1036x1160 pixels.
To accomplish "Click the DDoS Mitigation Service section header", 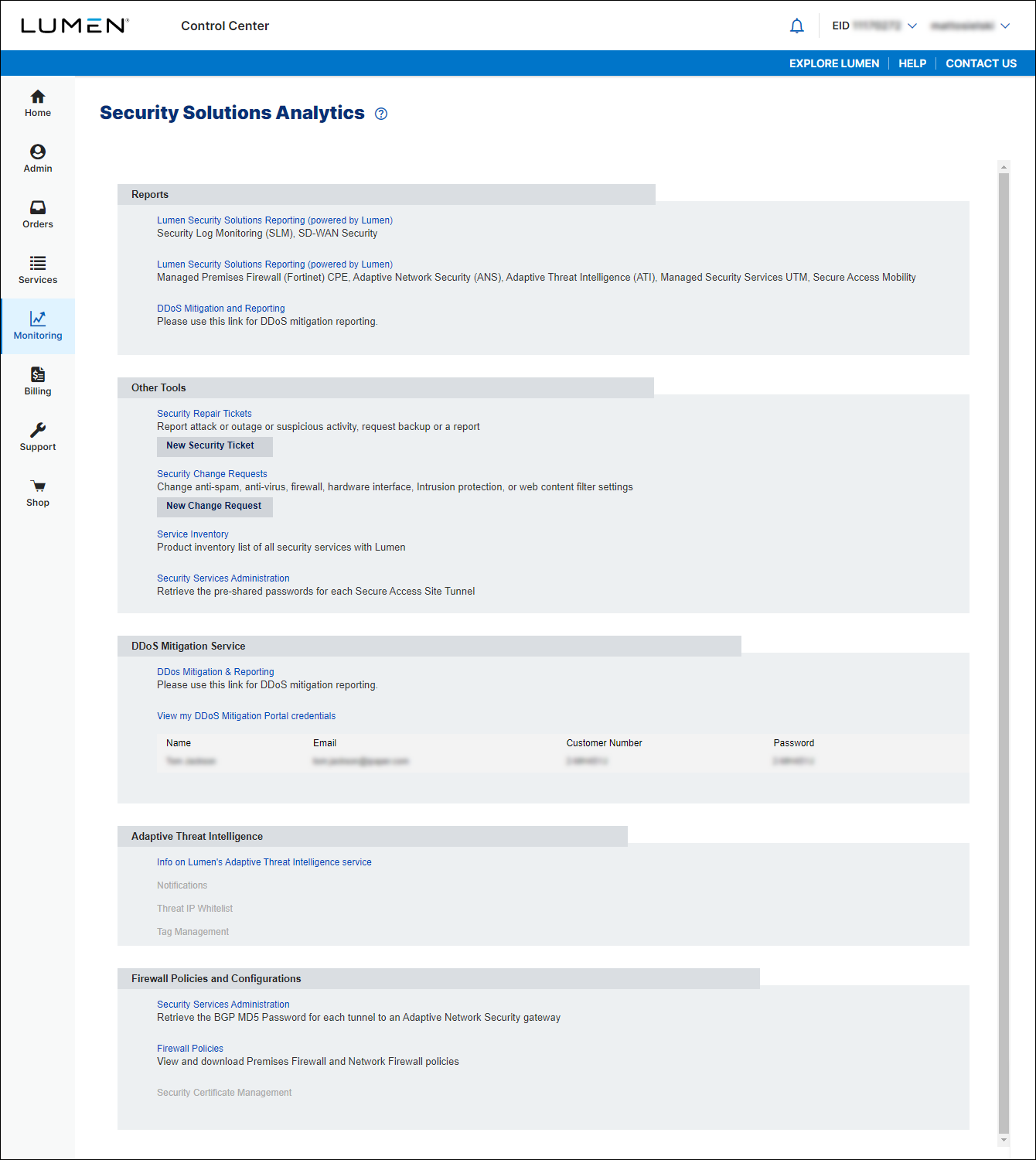I will click(x=429, y=646).
